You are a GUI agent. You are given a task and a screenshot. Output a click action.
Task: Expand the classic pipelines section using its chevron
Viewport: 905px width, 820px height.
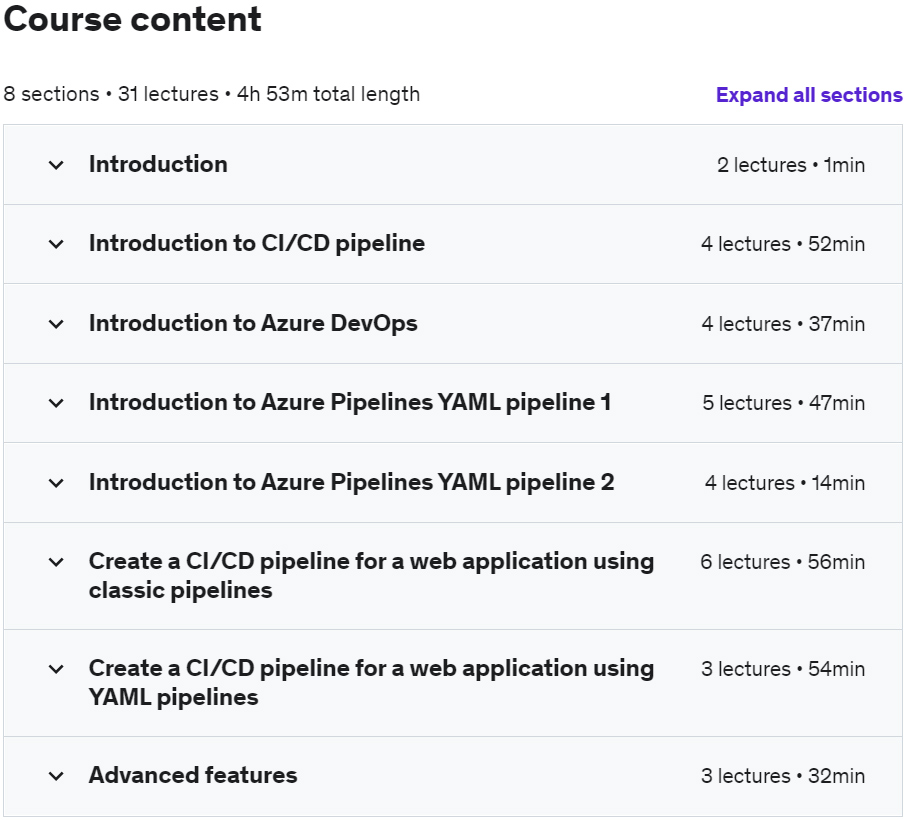[56, 562]
